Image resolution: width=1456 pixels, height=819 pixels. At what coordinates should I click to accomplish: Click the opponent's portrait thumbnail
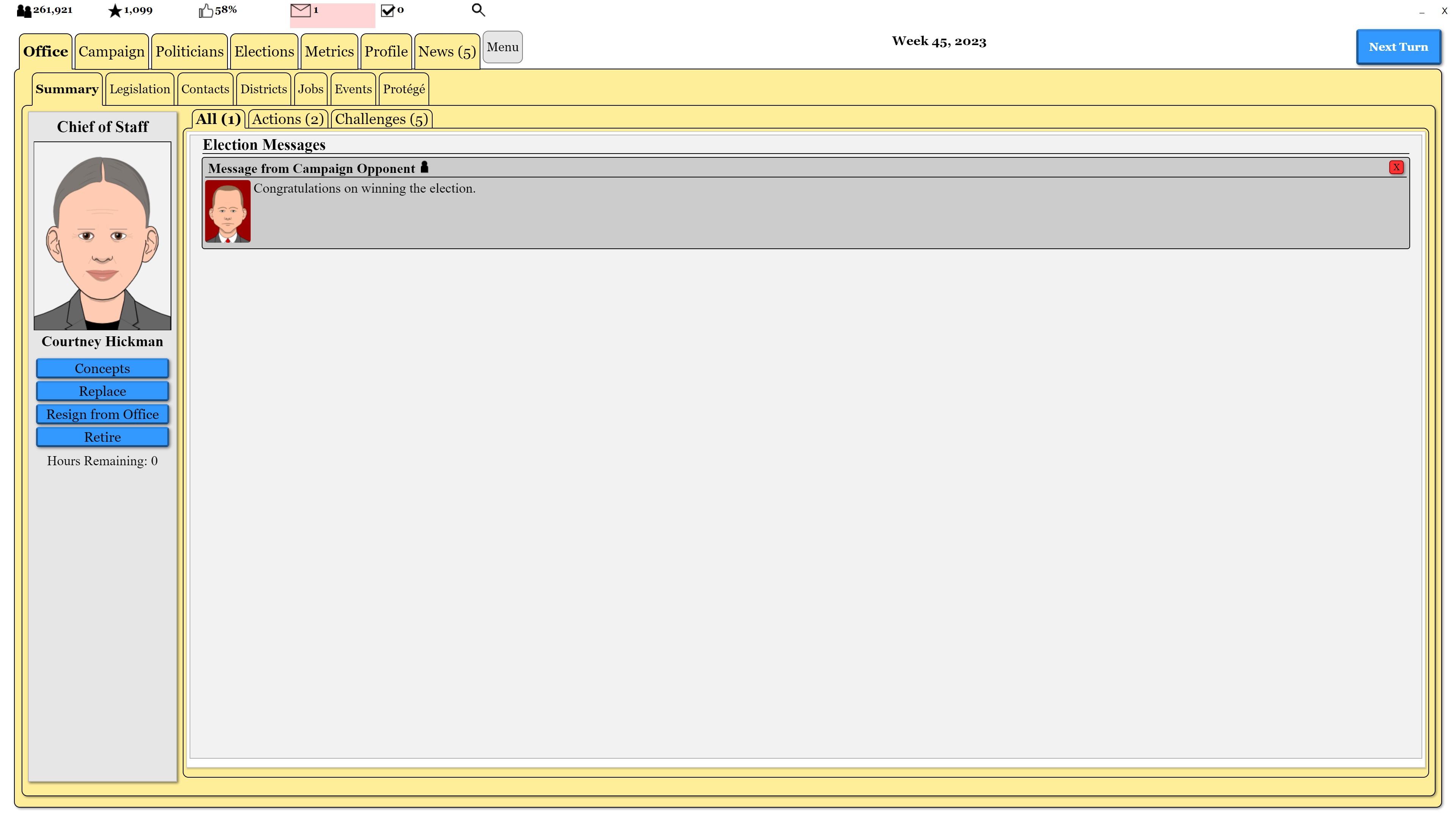[x=228, y=212]
